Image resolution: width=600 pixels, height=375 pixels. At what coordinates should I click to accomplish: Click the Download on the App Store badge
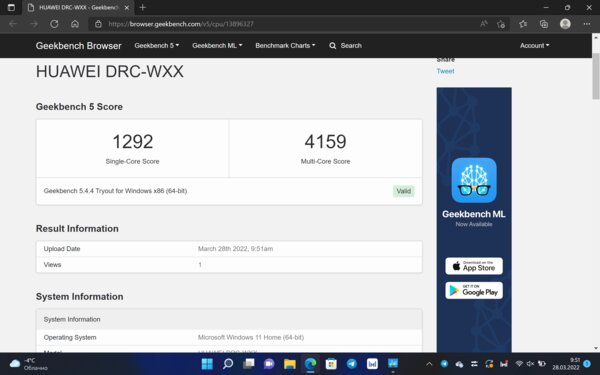[x=474, y=266]
